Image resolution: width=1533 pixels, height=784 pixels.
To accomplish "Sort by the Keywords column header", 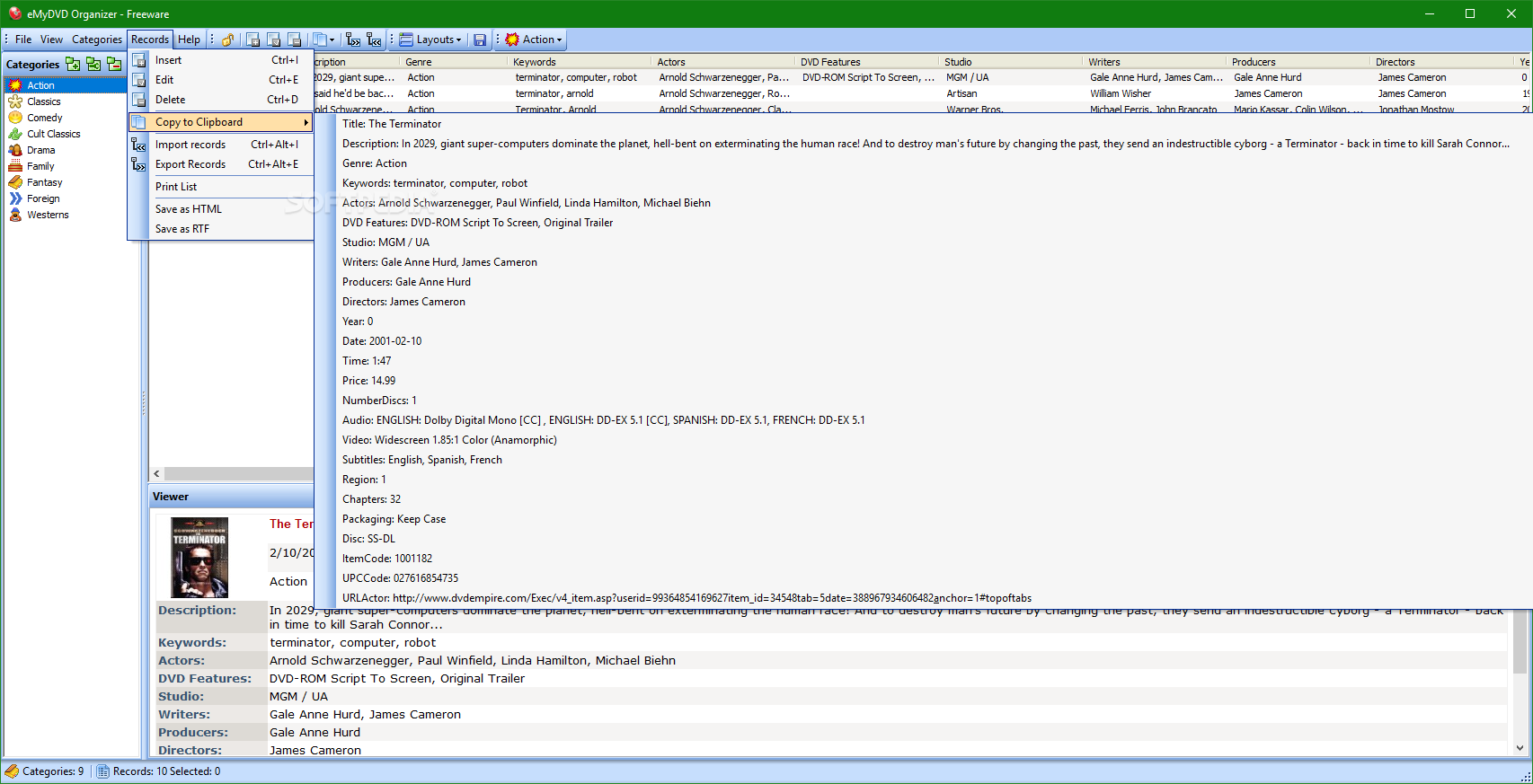I will coord(580,62).
